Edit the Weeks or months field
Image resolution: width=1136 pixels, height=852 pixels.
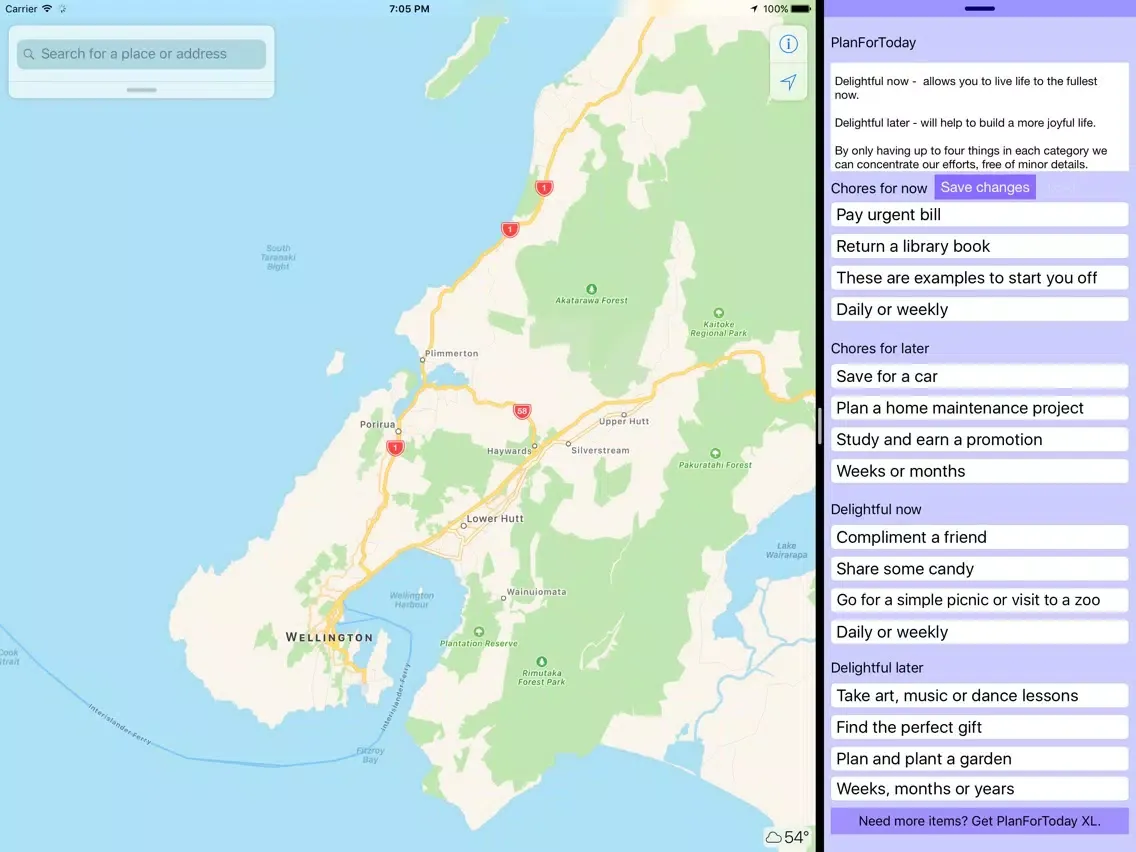click(980, 471)
